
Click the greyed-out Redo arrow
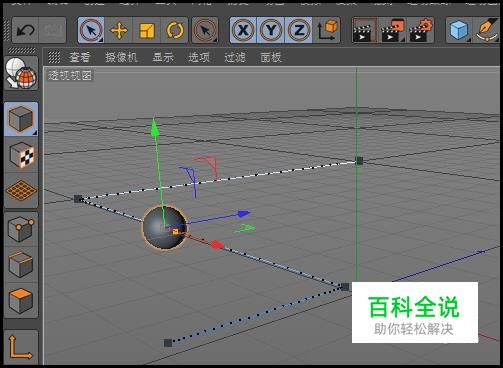click(52, 31)
